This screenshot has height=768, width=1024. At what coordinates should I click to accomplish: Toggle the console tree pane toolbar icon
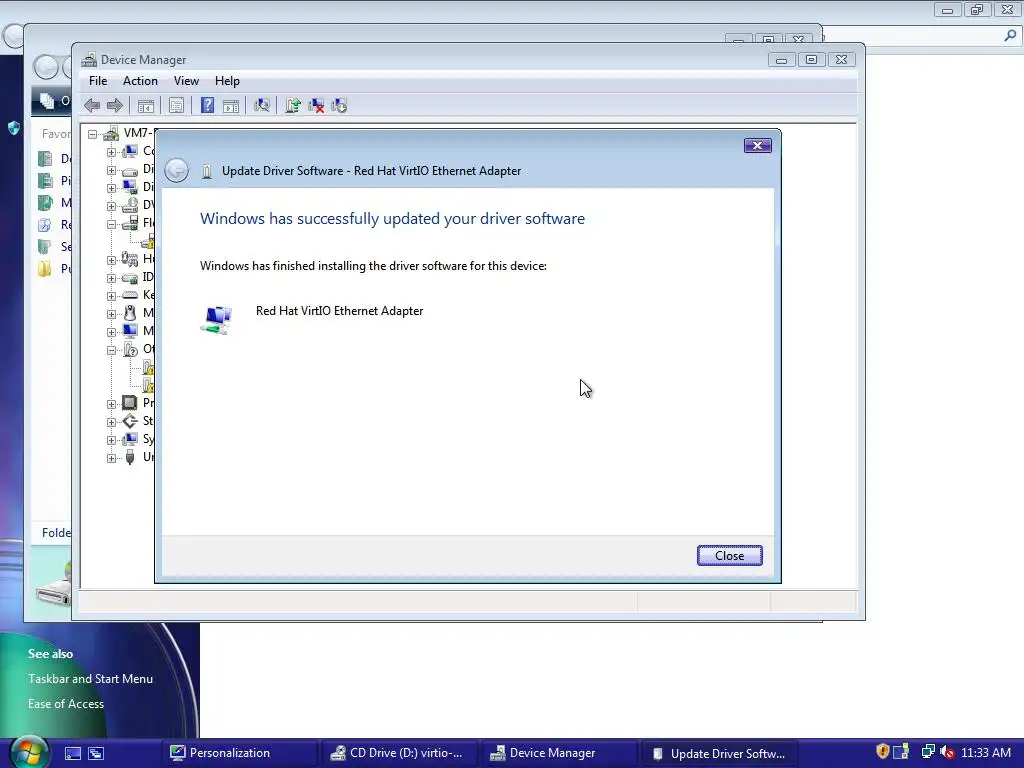click(146, 106)
